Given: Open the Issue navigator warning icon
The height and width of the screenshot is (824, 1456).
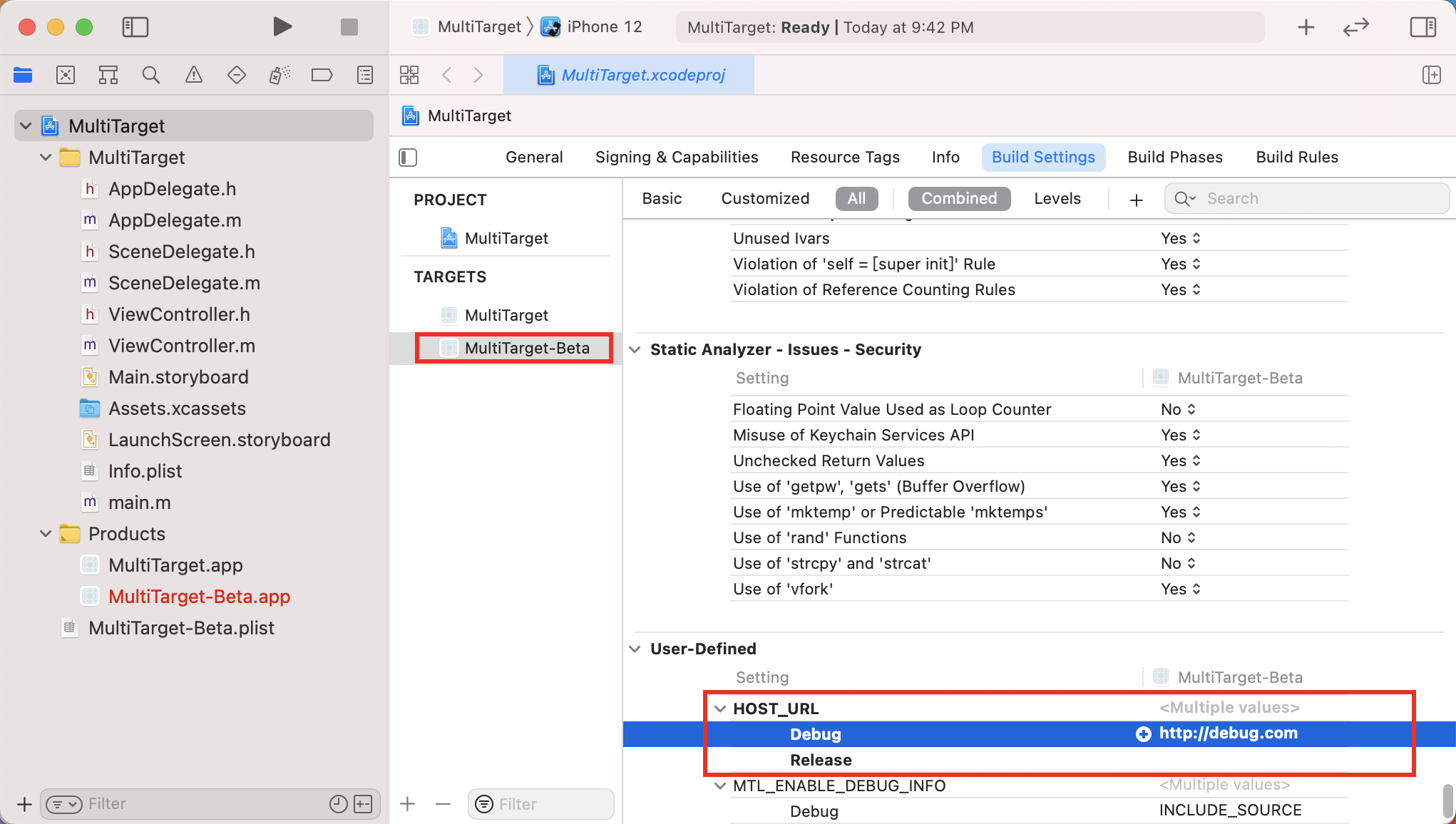Looking at the screenshot, I should pos(193,75).
